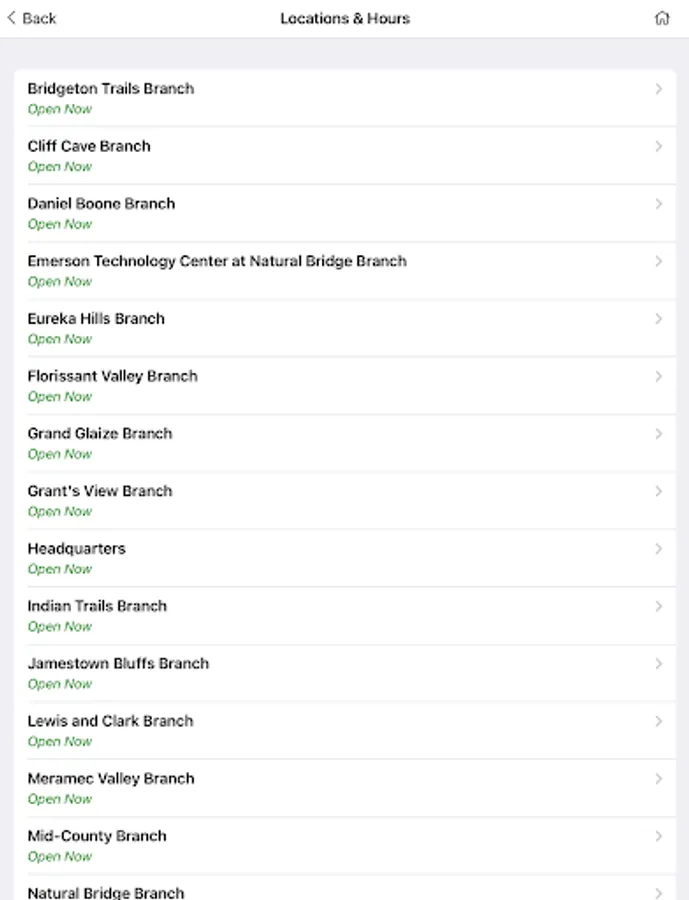Expand Cliff Cave Branch chevron

click(x=658, y=146)
